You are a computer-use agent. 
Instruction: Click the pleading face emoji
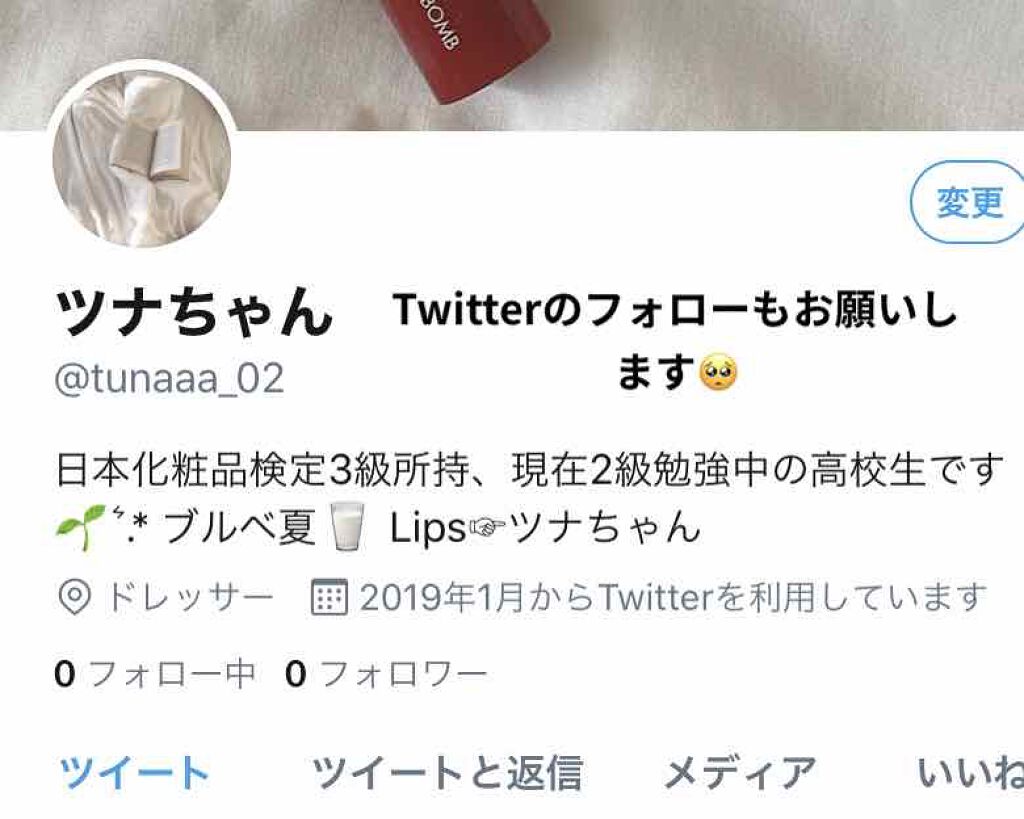click(718, 373)
